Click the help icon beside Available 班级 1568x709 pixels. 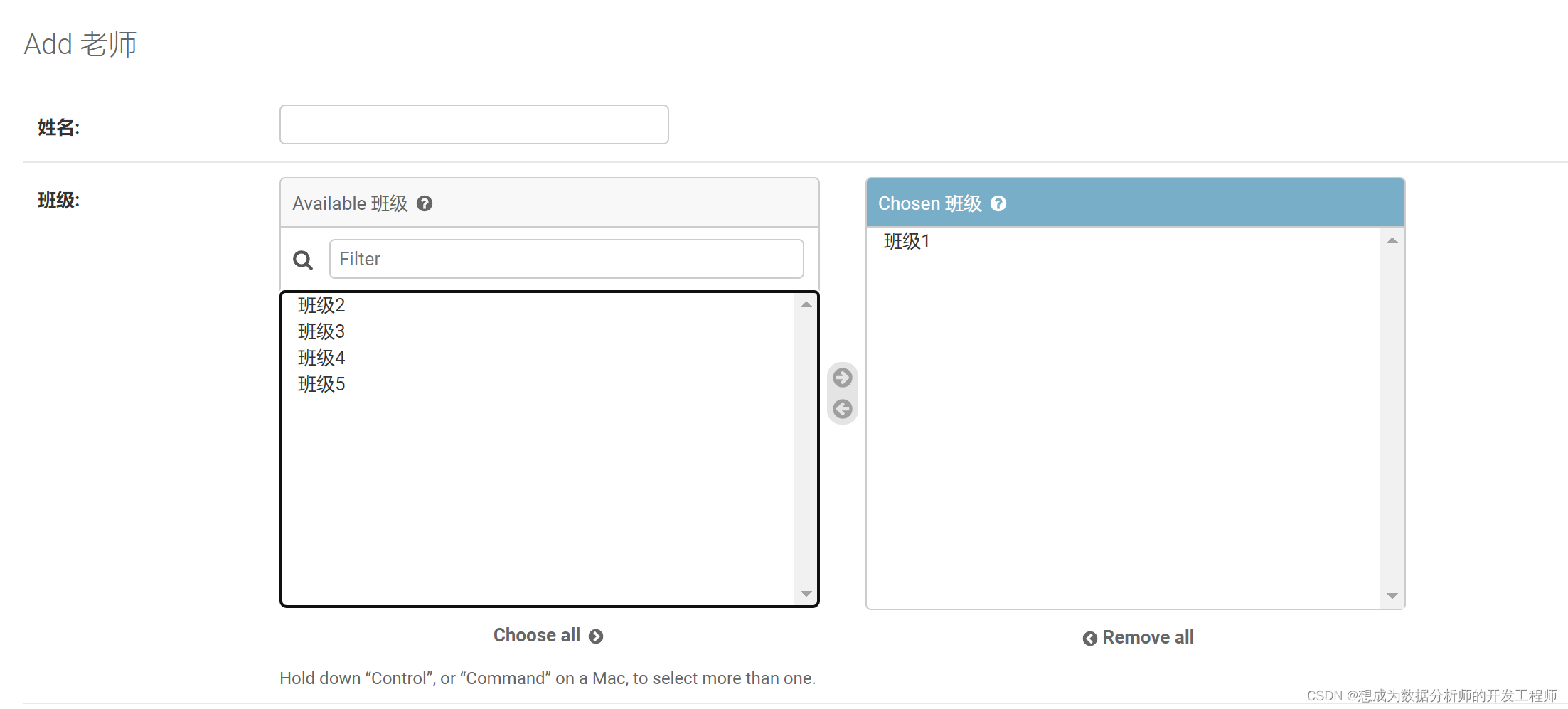click(x=425, y=204)
